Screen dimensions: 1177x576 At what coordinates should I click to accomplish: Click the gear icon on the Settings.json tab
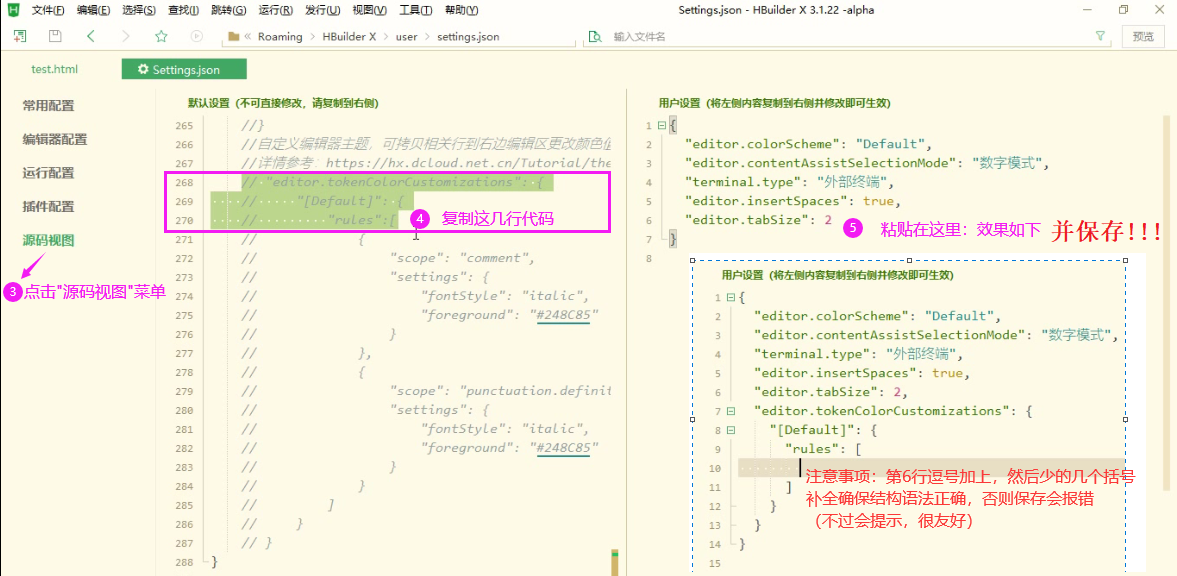pyautogui.click(x=143, y=69)
